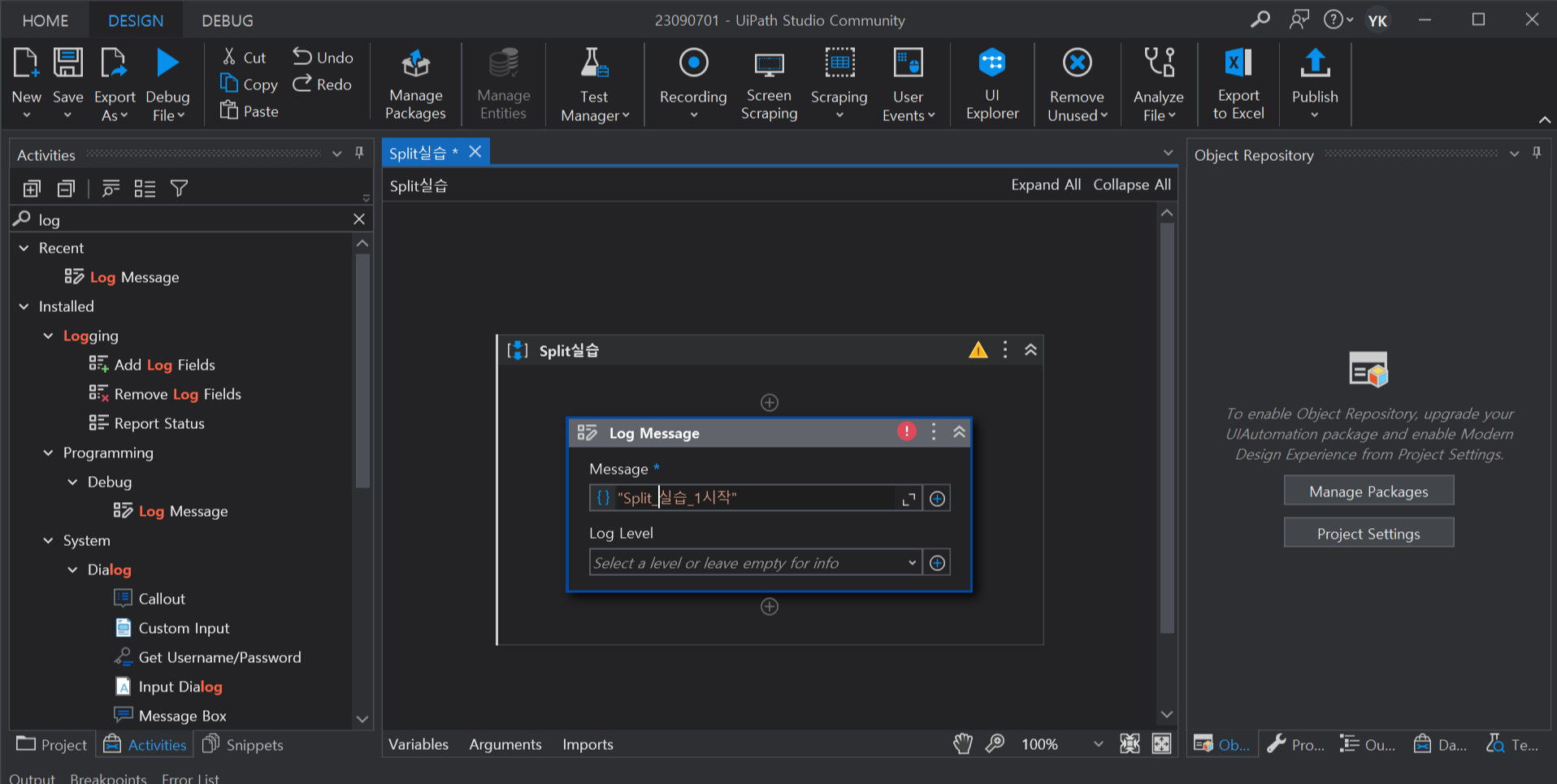Undo the last action
Viewport: 1557px width, 784px height.
click(323, 57)
